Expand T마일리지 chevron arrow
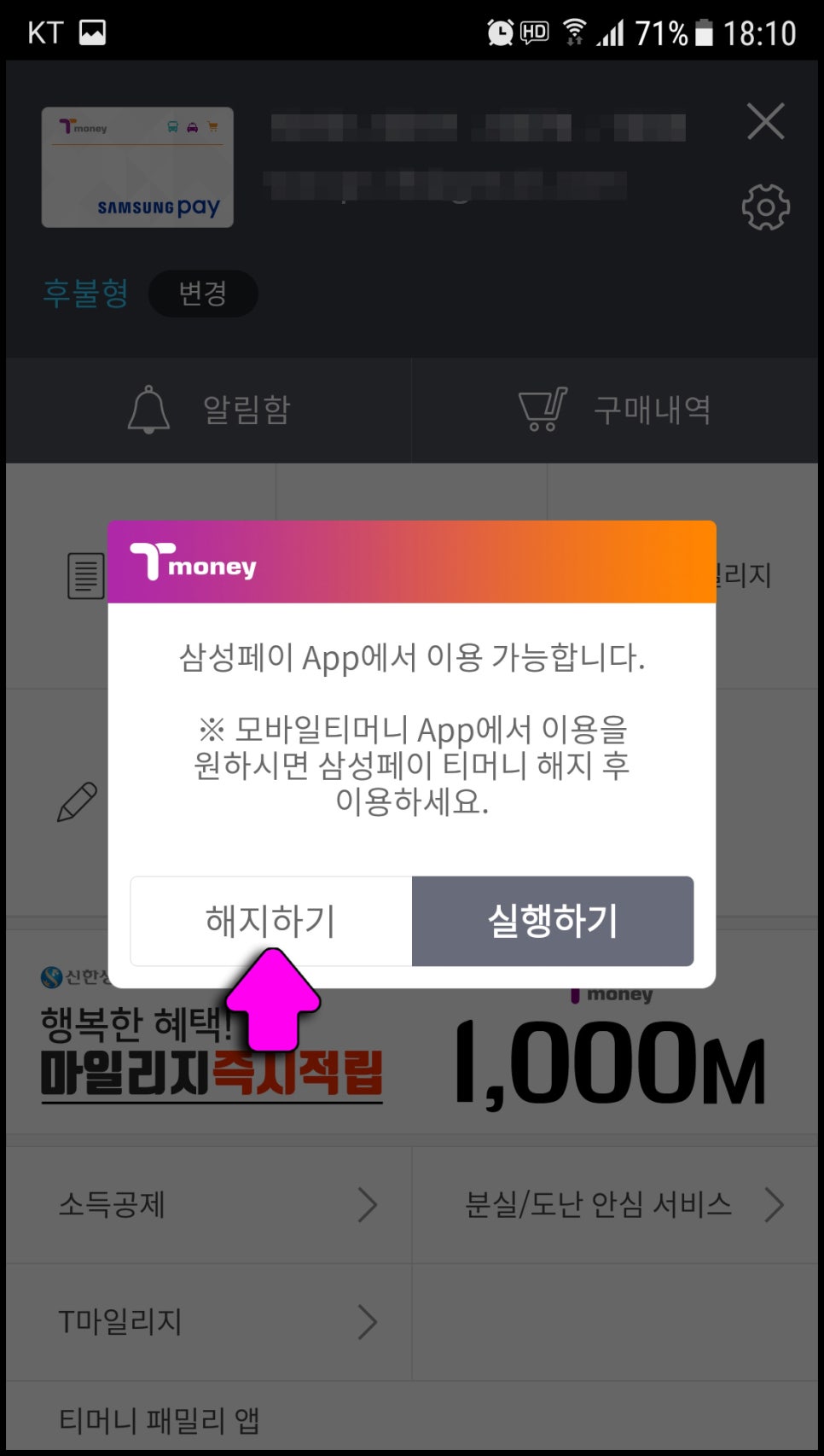Viewport: 824px width, 1456px height. click(367, 1322)
